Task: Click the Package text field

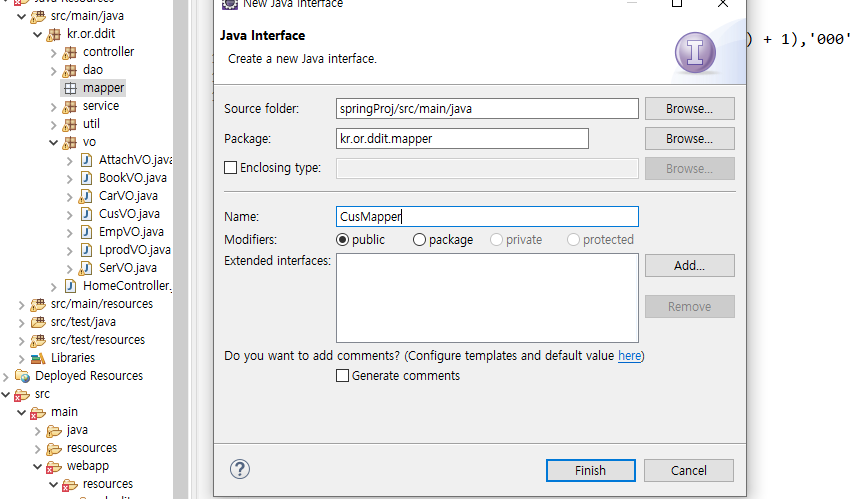Action: tap(462, 138)
